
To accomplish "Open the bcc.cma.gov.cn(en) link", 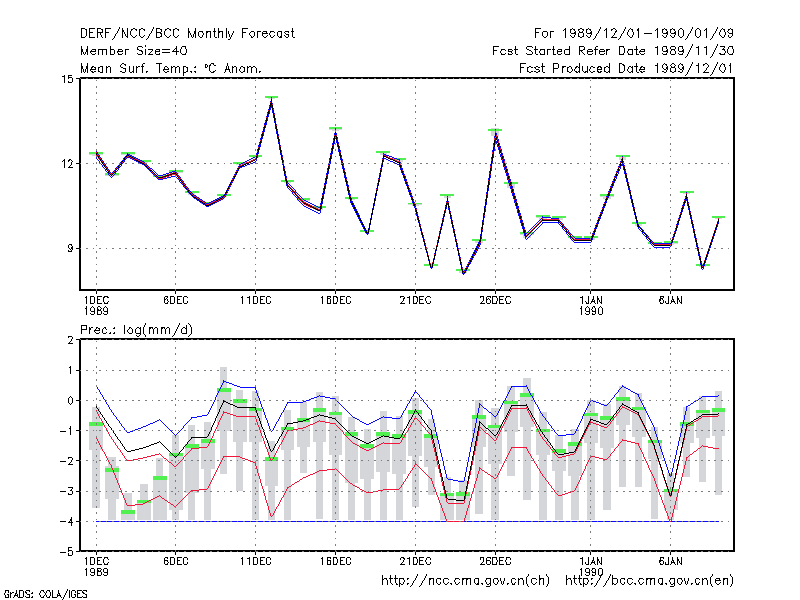I will 649,581.
